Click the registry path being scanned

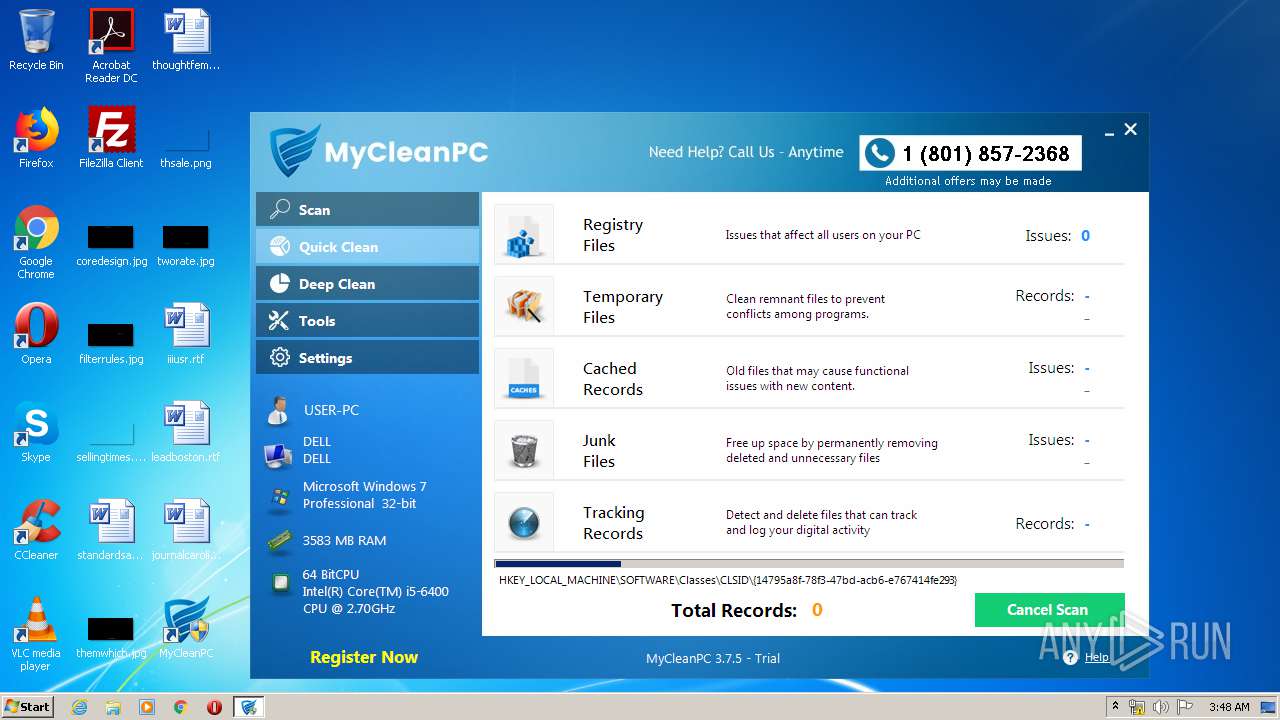pyautogui.click(x=728, y=580)
